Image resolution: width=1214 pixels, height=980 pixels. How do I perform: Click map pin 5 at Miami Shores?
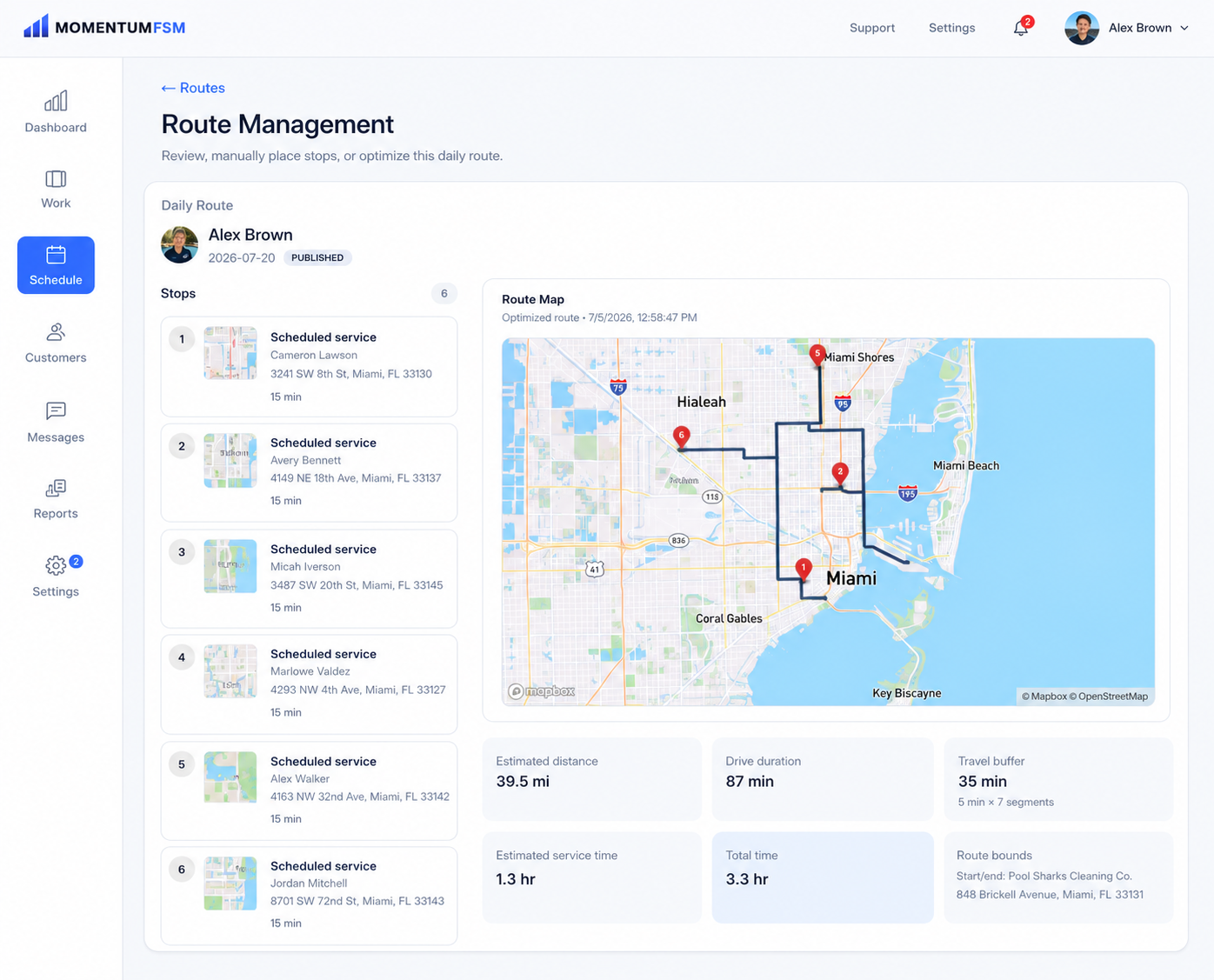click(x=817, y=355)
